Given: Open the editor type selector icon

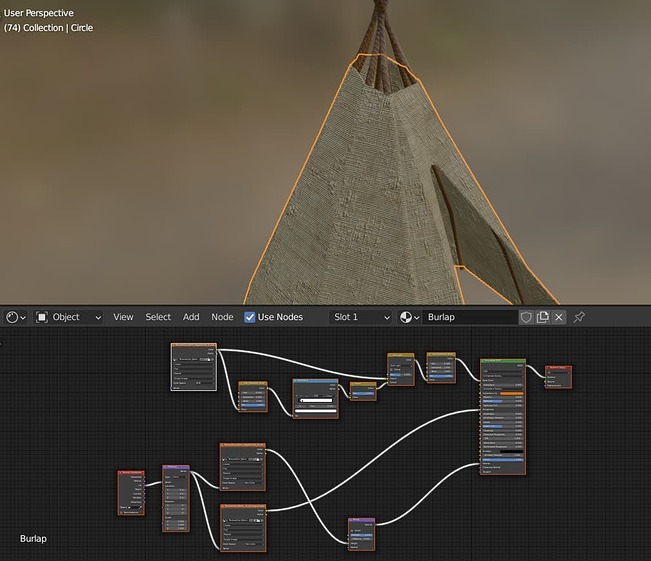Looking at the screenshot, I should pyautogui.click(x=12, y=317).
